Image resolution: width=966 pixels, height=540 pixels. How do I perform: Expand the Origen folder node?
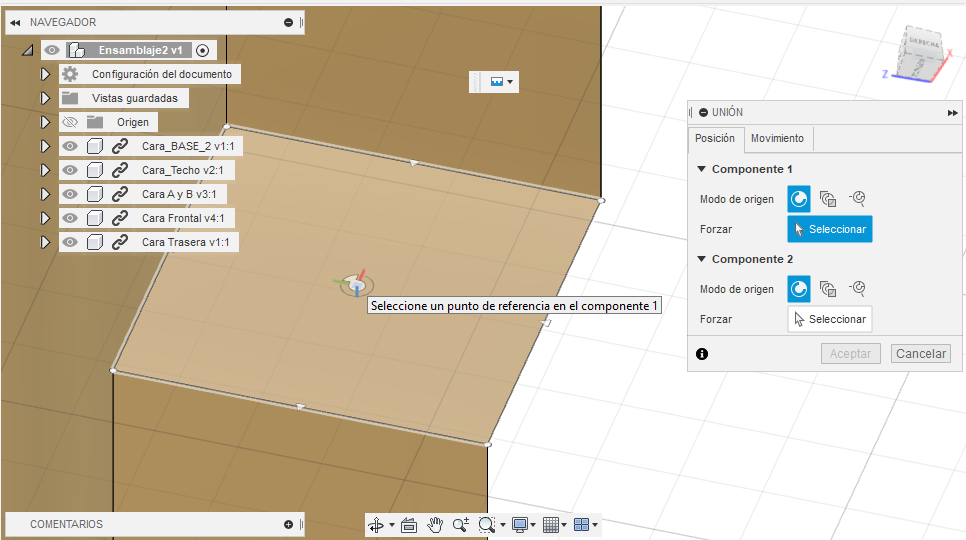coord(45,122)
